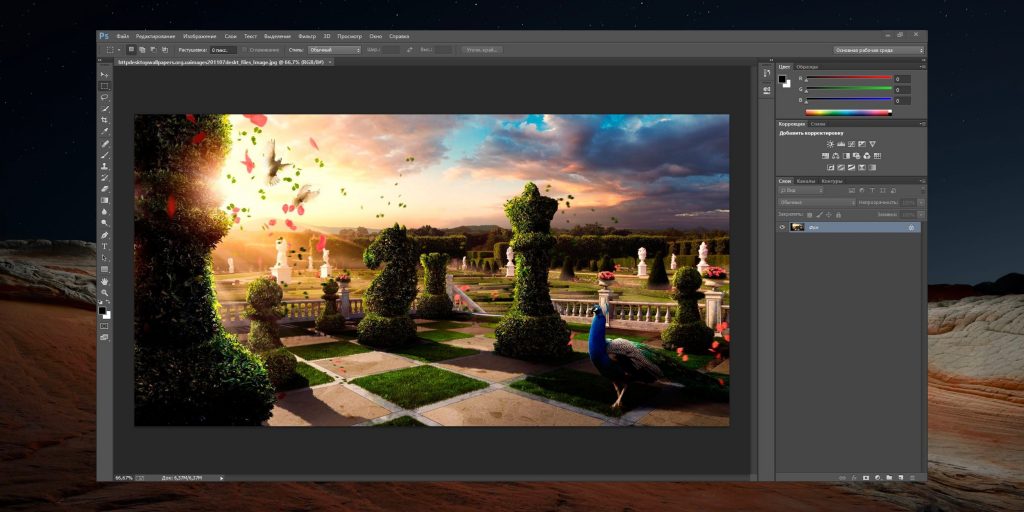This screenshot has height=512, width=1024.
Task: Toggle lock position in Layers panel
Action: (x=828, y=214)
